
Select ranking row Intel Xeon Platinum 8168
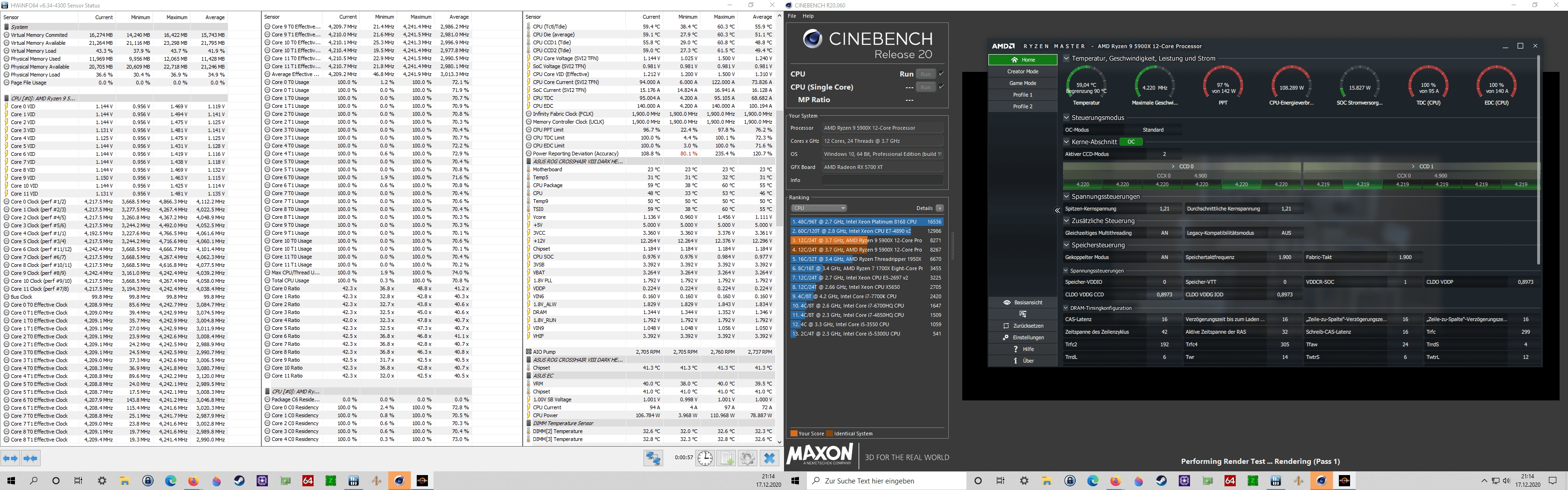click(x=866, y=222)
